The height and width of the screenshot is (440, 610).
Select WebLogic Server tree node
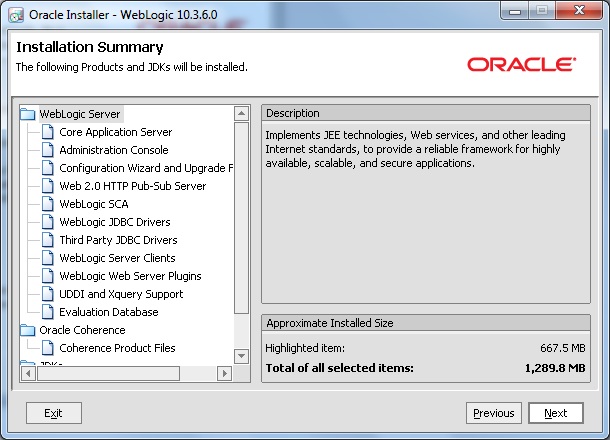[x=80, y=114]
